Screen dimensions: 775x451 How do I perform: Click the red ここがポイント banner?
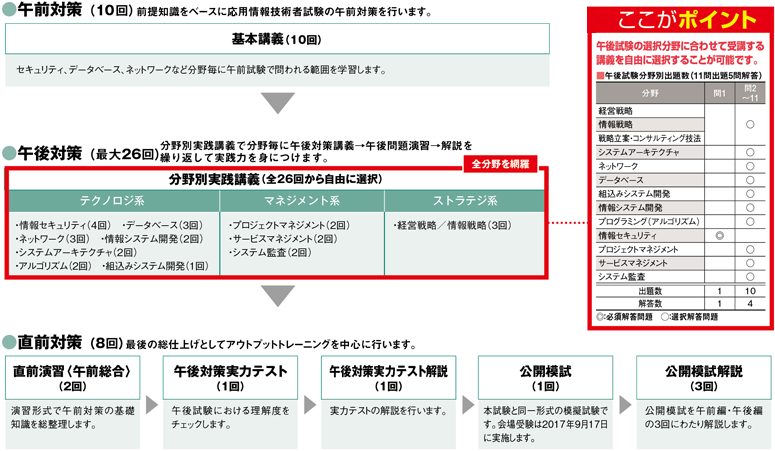point(678,22)
